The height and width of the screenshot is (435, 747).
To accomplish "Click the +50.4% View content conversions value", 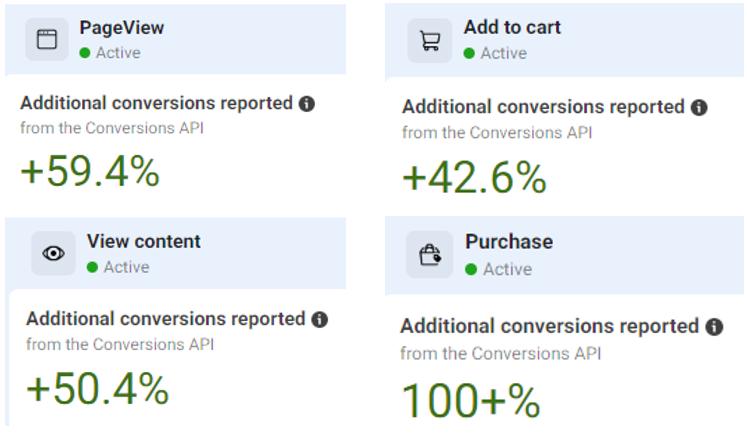I will [x=98, y=389].
